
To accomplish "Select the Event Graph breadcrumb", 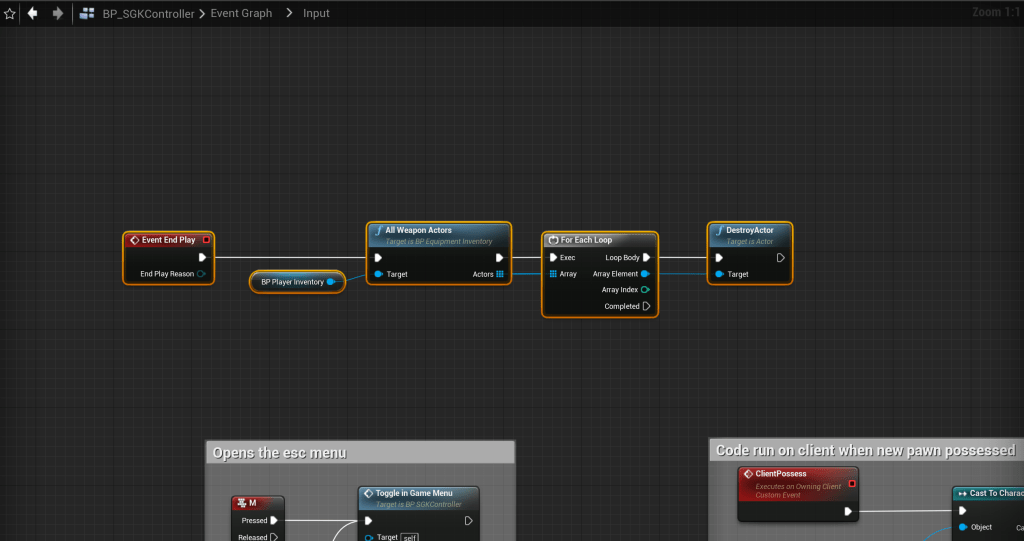I will pyautogui.click(x=241, y=14).
